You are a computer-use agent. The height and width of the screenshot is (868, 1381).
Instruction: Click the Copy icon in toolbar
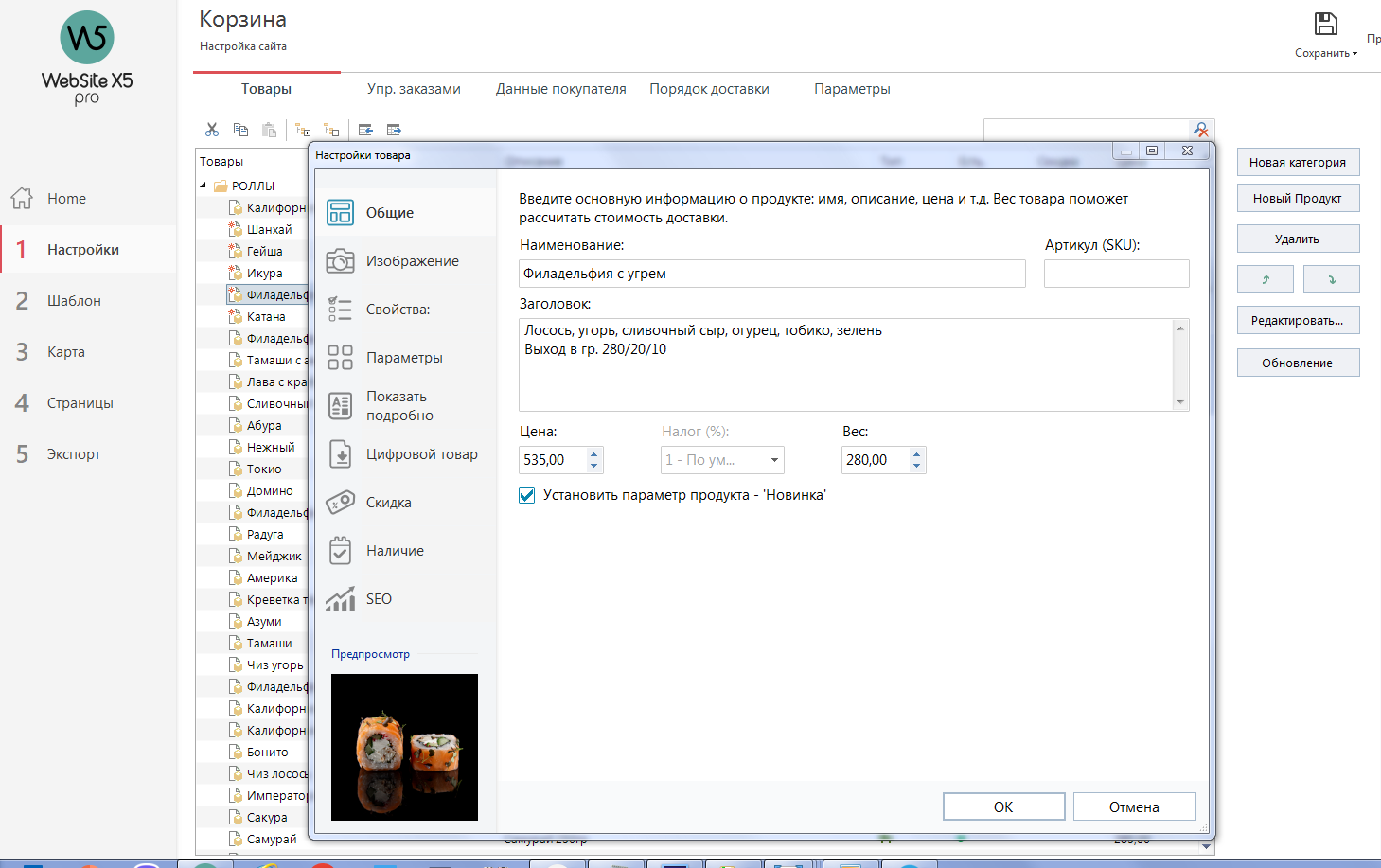pyautogui.click(x=240, y=130)
